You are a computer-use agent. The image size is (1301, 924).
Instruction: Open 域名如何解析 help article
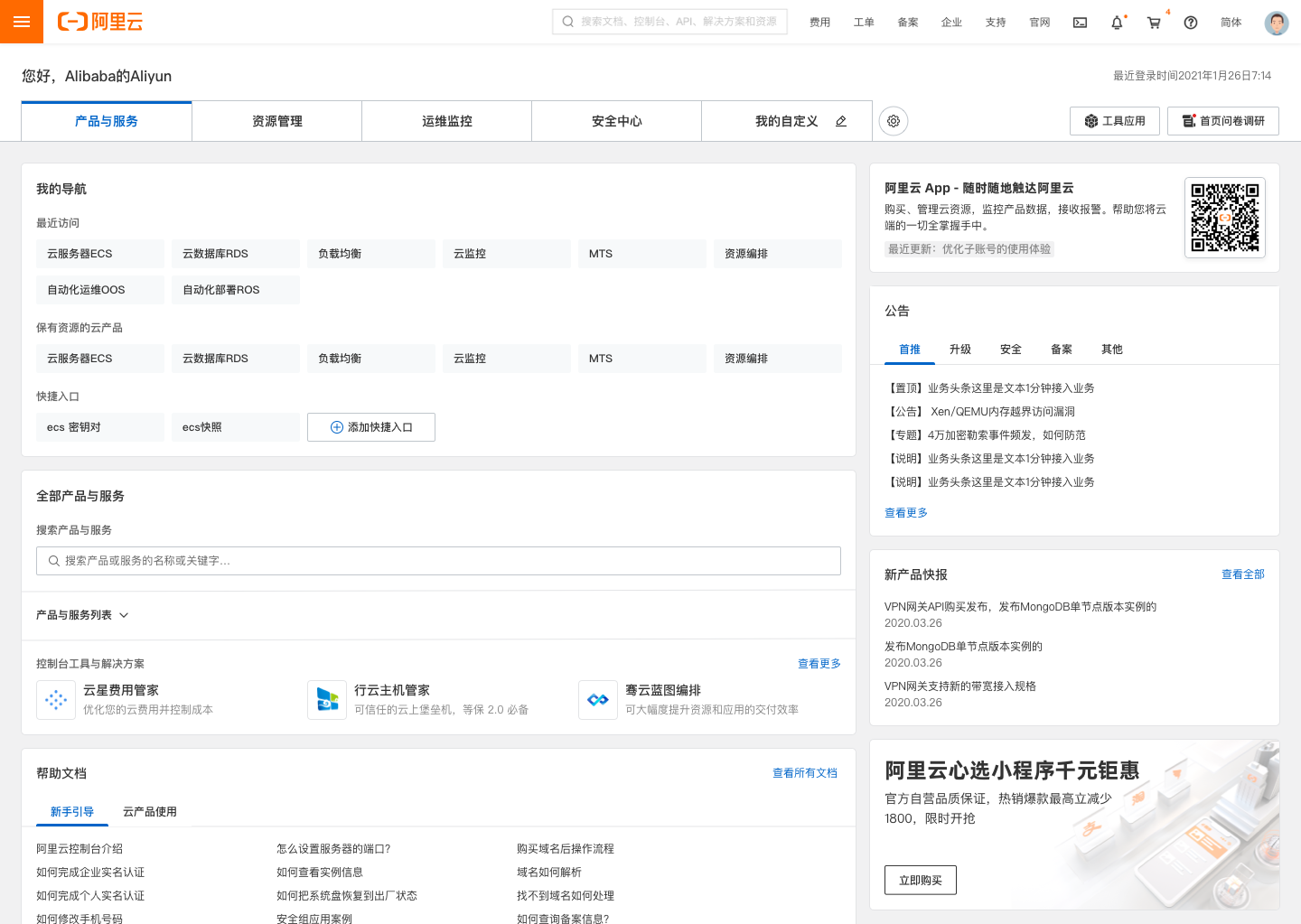click(x=549, y=873)
